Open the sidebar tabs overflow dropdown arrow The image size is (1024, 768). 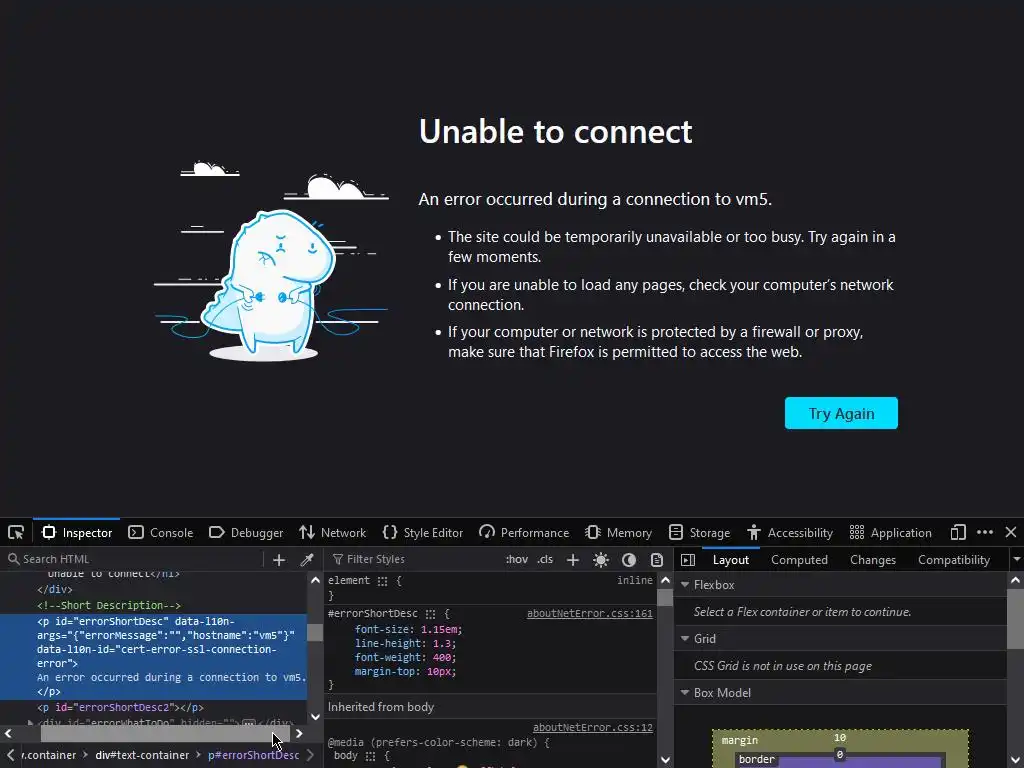click(x=1016, y=560)
